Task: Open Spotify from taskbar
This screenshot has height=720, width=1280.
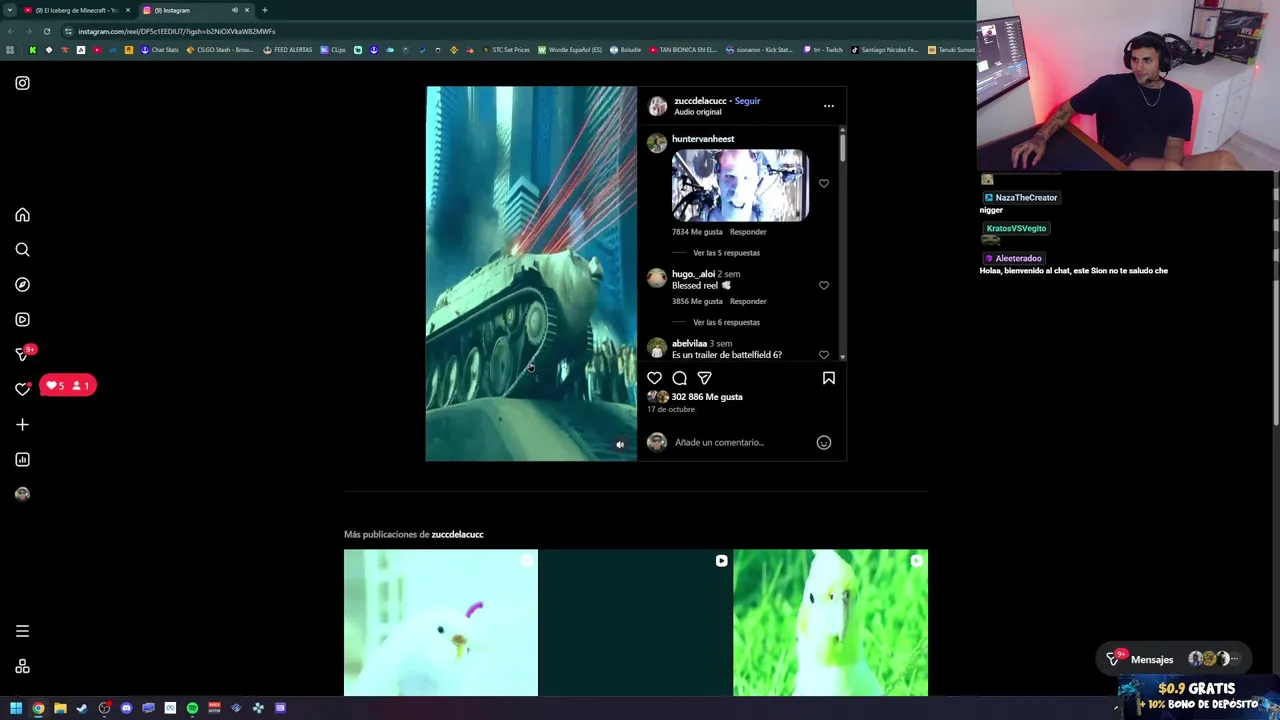Action: pyautogui.click(x=192, y=708)
